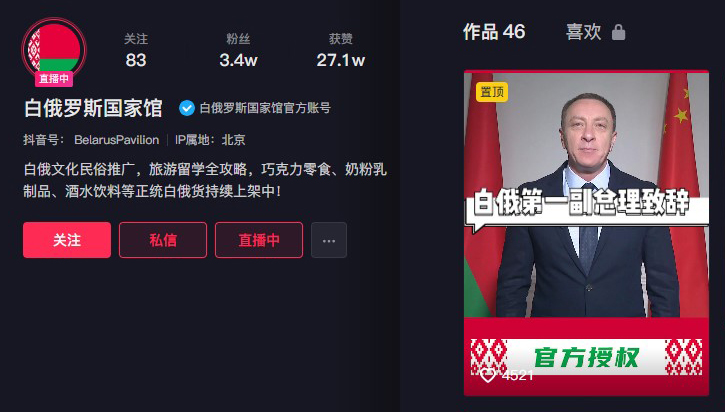This screenshot has width=725, height=412.
Task: Switch to the 喜欢 tab
Action: (x=584, y=32)
